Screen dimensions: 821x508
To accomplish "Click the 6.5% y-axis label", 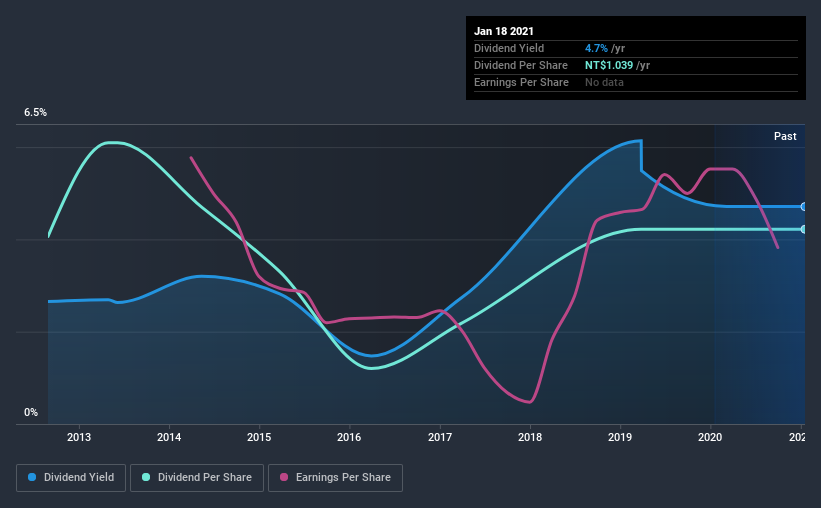I will tap(35, 113).
